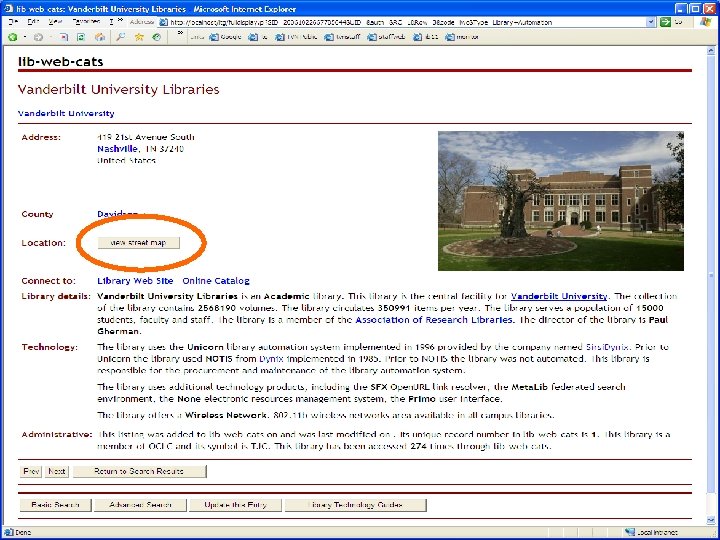
Task: Click the Vanderbilt University link under the title
Action: [66, 113]
